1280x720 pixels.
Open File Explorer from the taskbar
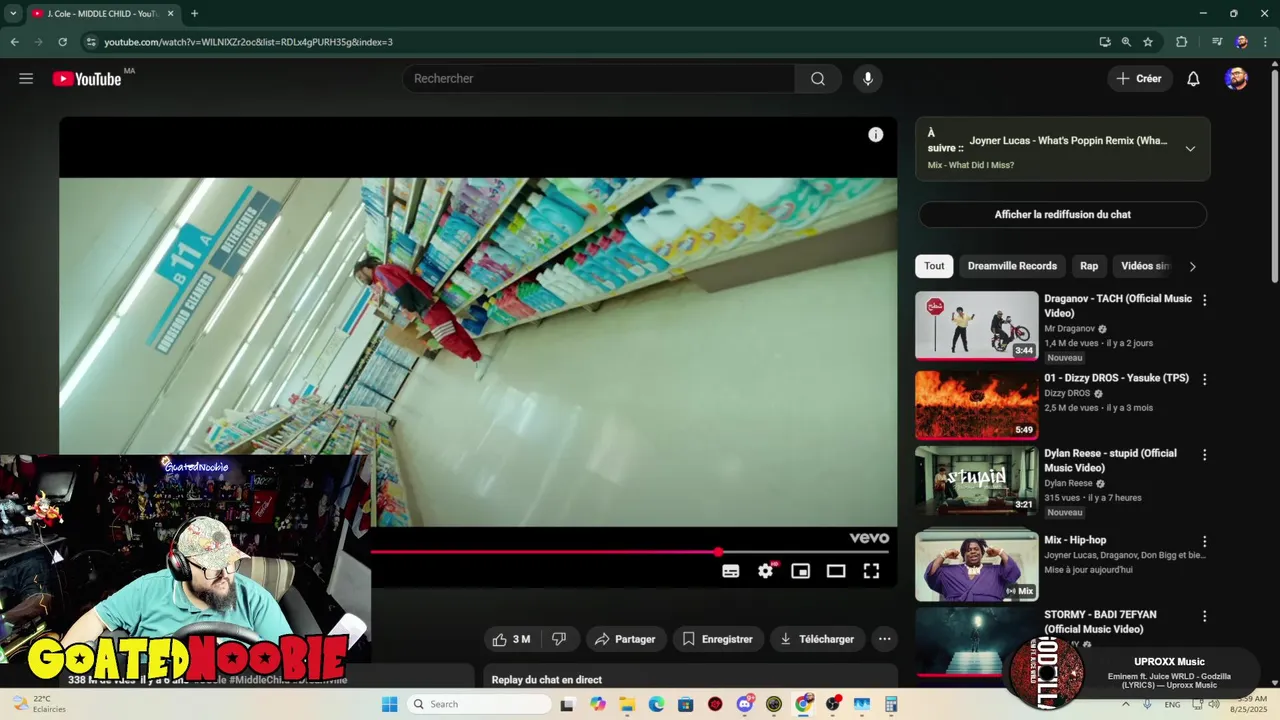[627, 704]
